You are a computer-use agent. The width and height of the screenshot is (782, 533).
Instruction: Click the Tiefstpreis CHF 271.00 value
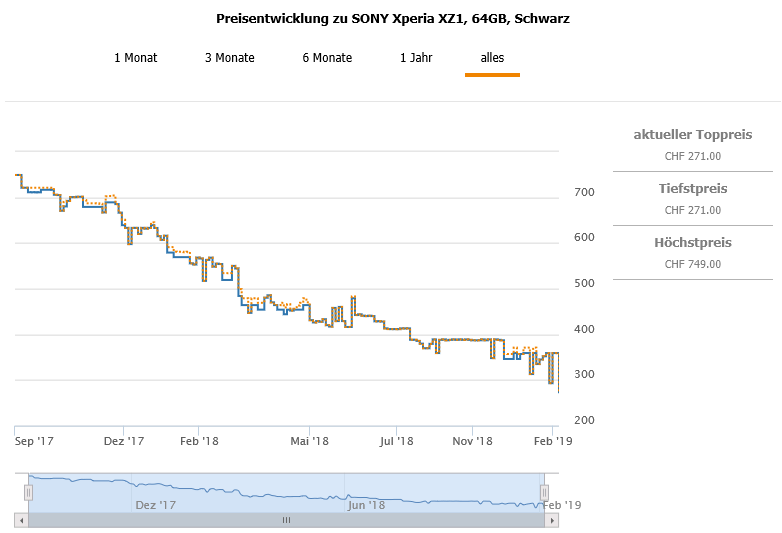point(693,210)
